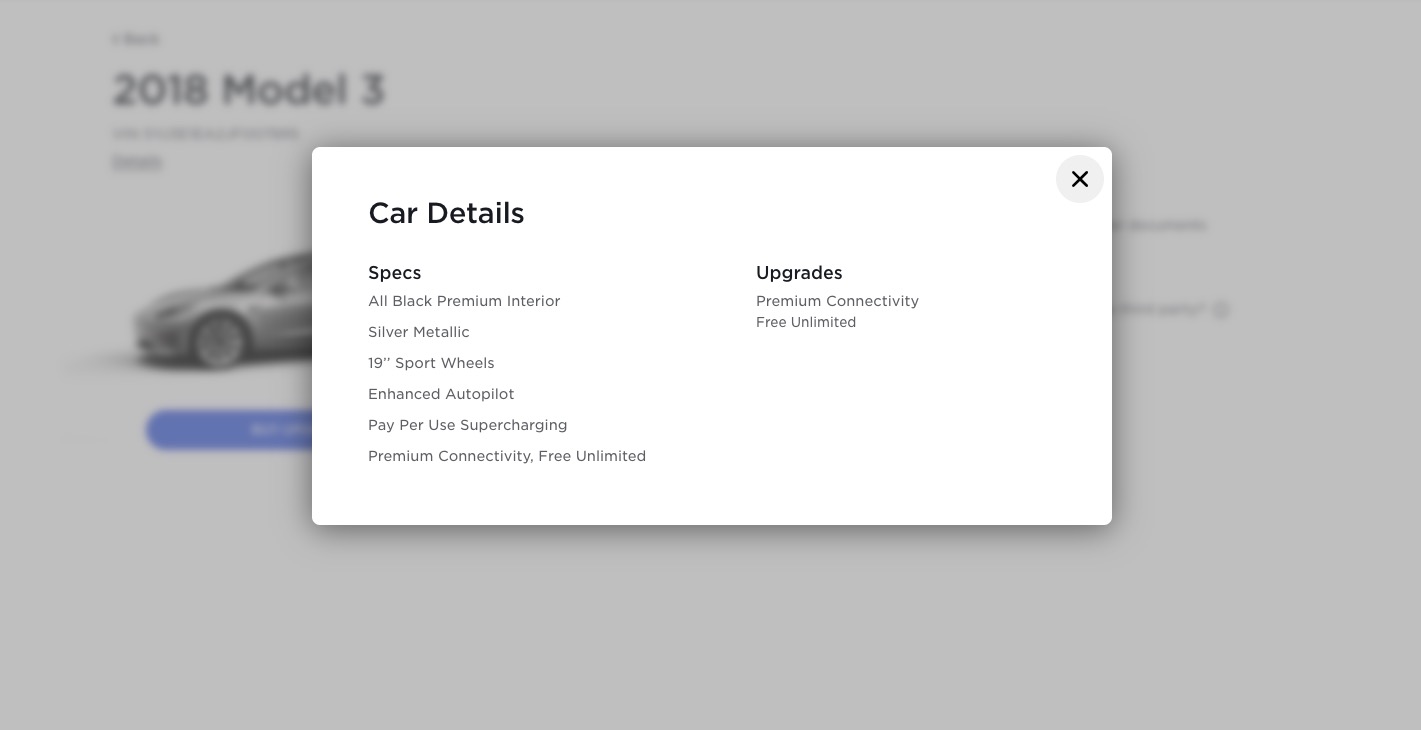Click the Specs section heading
This screenshot has height=730, width=1421.
tap(394, 273)
